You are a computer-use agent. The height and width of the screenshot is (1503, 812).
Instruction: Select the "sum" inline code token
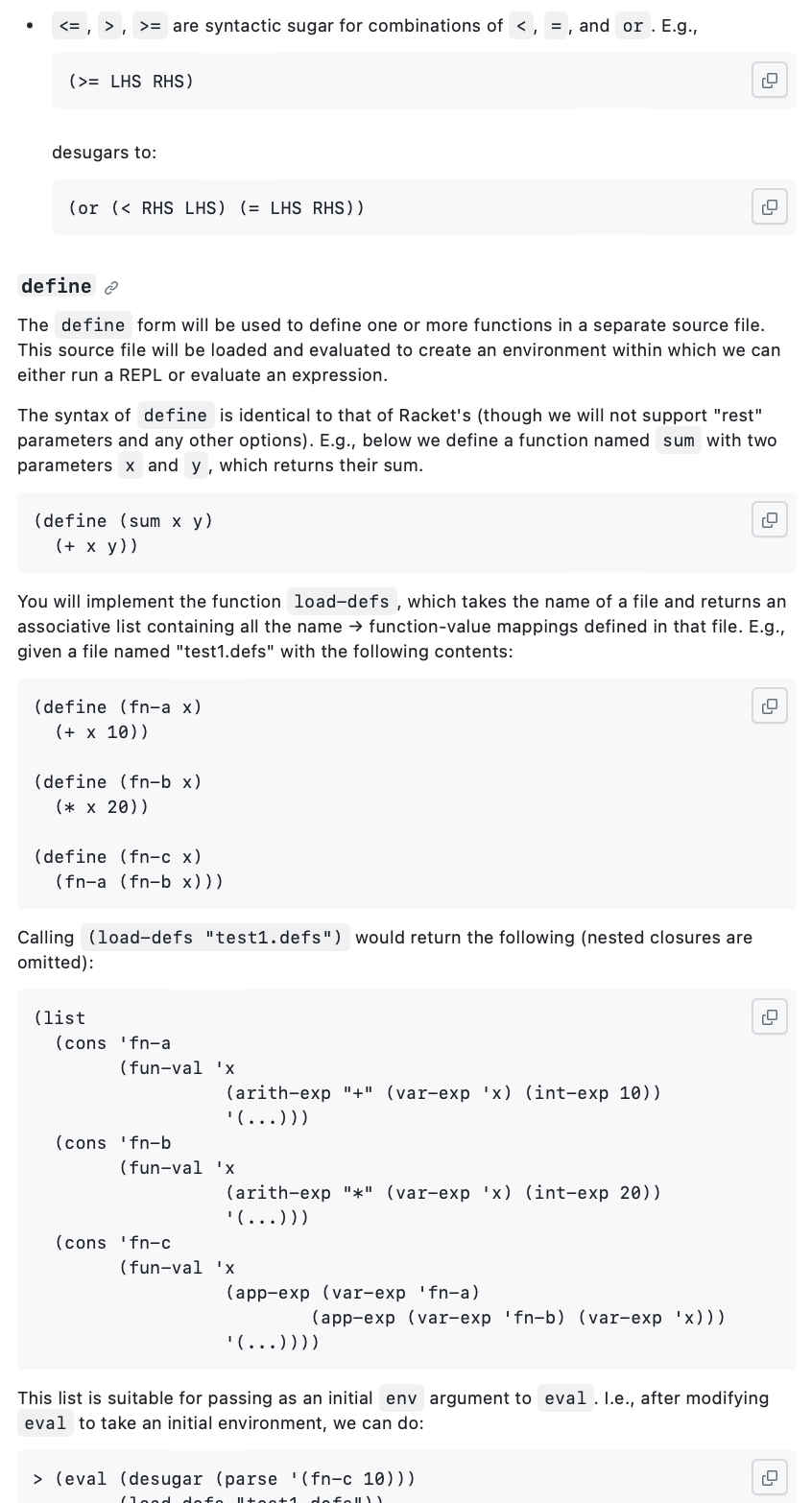point(678,441)
